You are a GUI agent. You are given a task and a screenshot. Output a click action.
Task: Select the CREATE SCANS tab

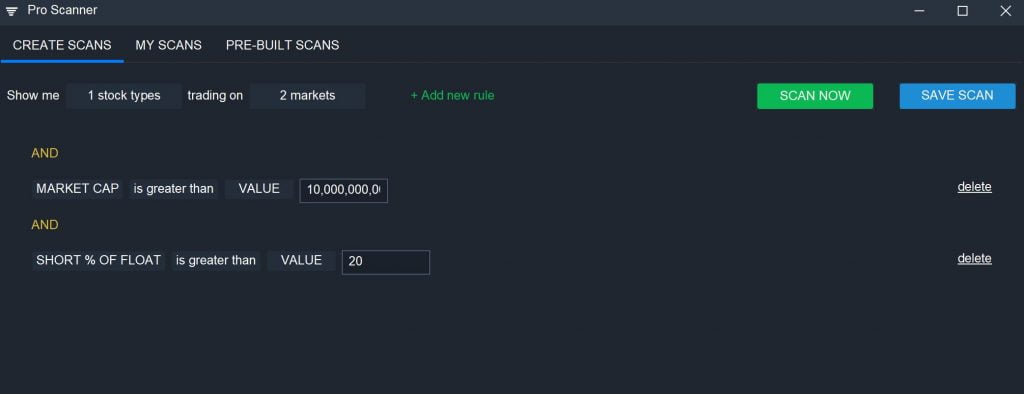62,45
